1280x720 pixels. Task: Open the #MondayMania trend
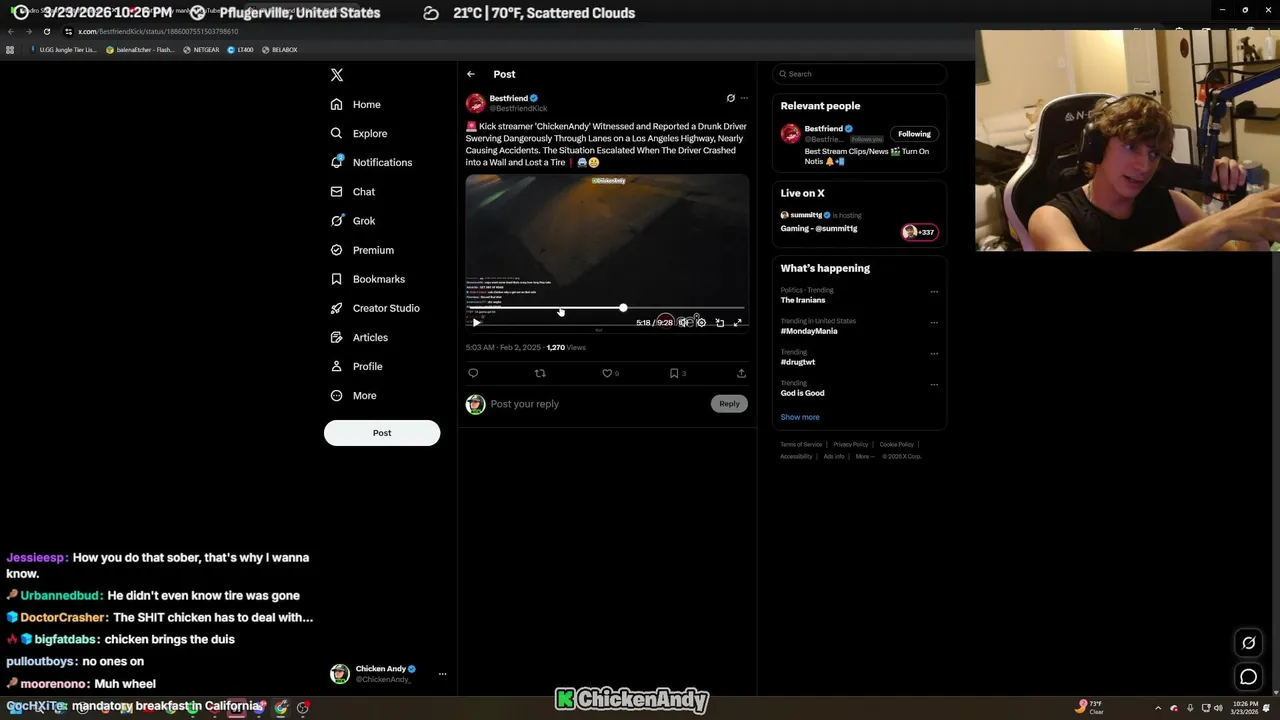pyautogui.click(x=809, y=331)
